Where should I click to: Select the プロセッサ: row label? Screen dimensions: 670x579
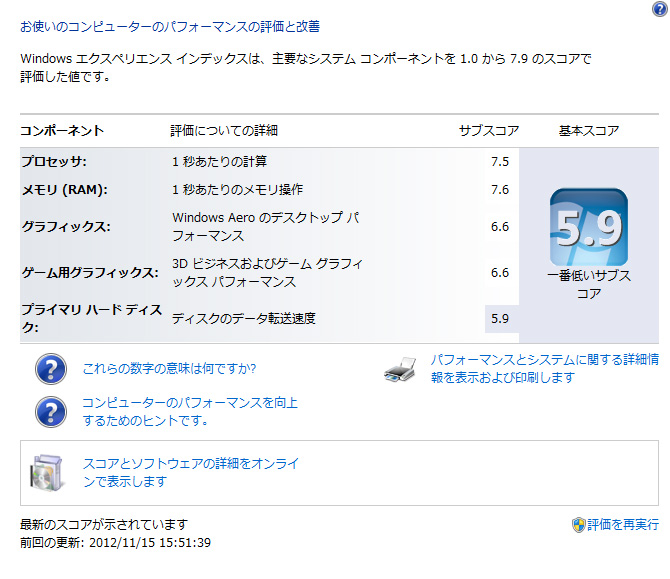pos(54,162)
